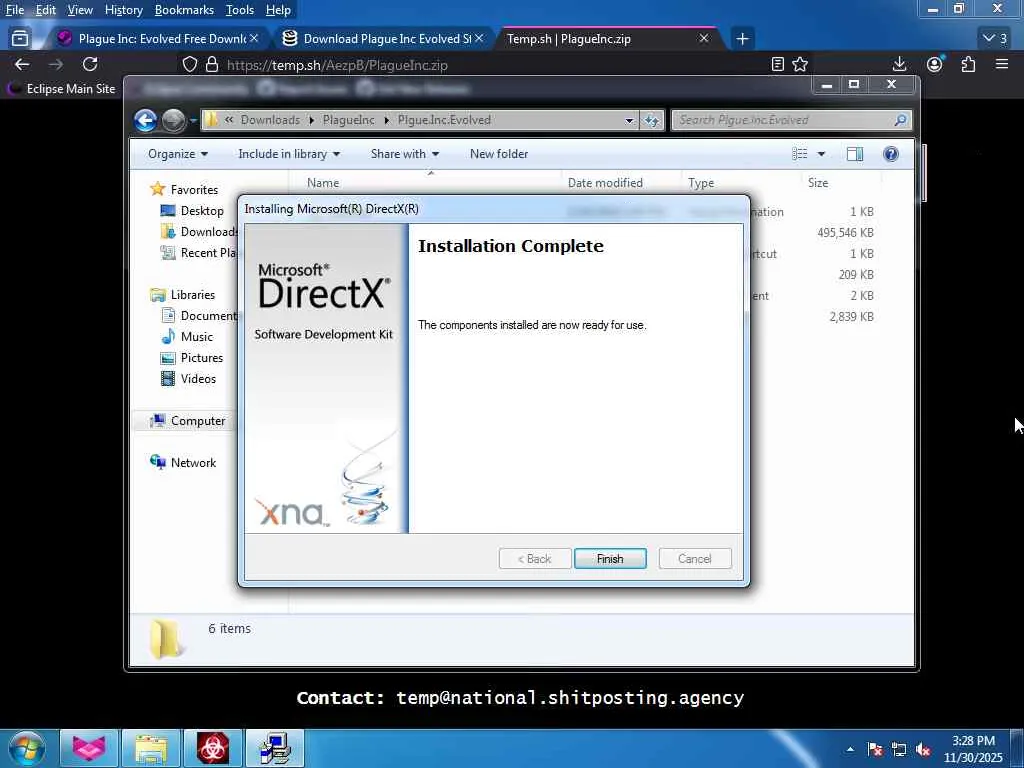Image resolution: width=1024 pixels, height=768 pixels.
Task: Click the shield tracking protection icon
Action: (x=189, y=65)
